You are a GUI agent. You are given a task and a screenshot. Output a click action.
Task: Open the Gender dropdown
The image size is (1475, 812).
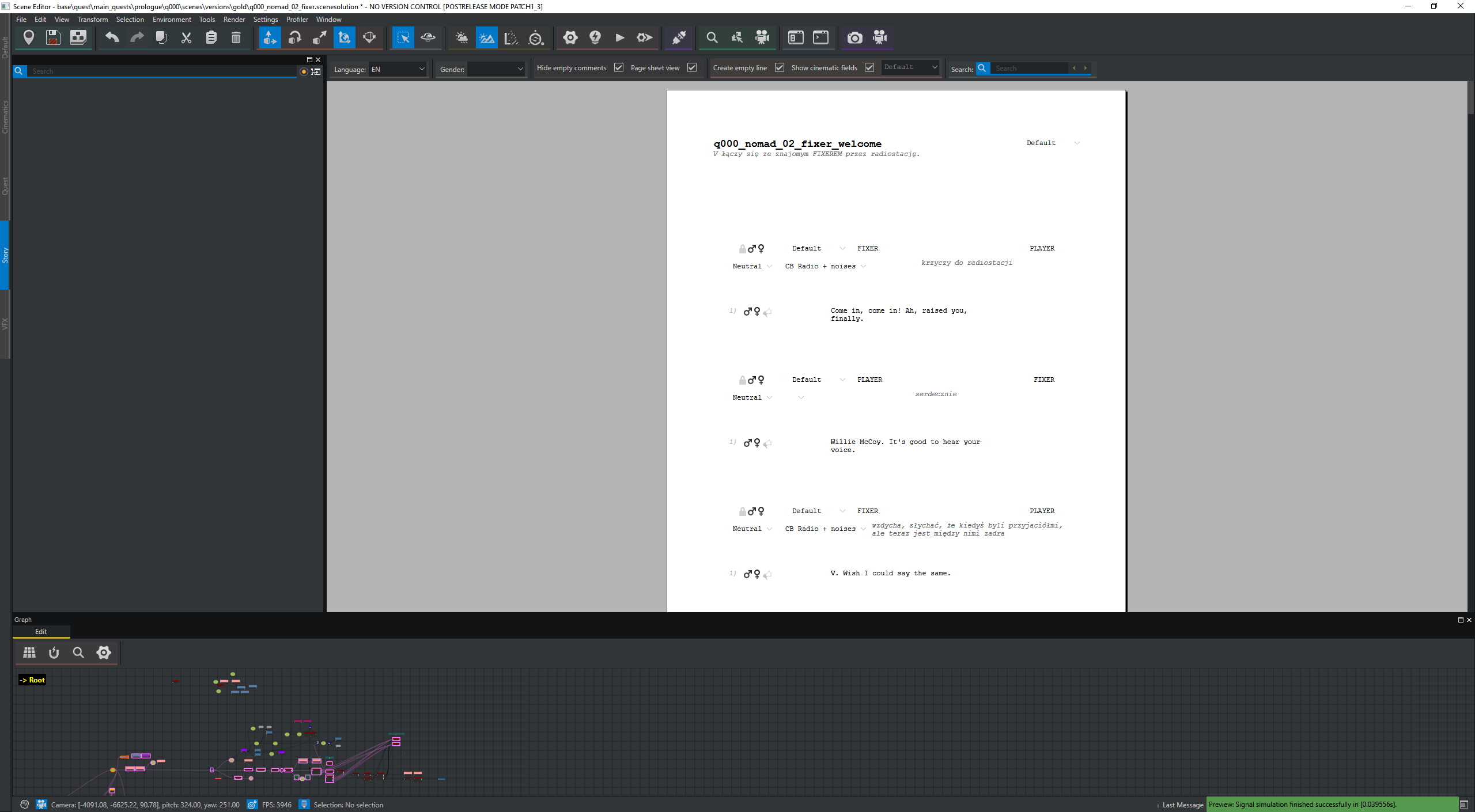[x=496, y=69]
